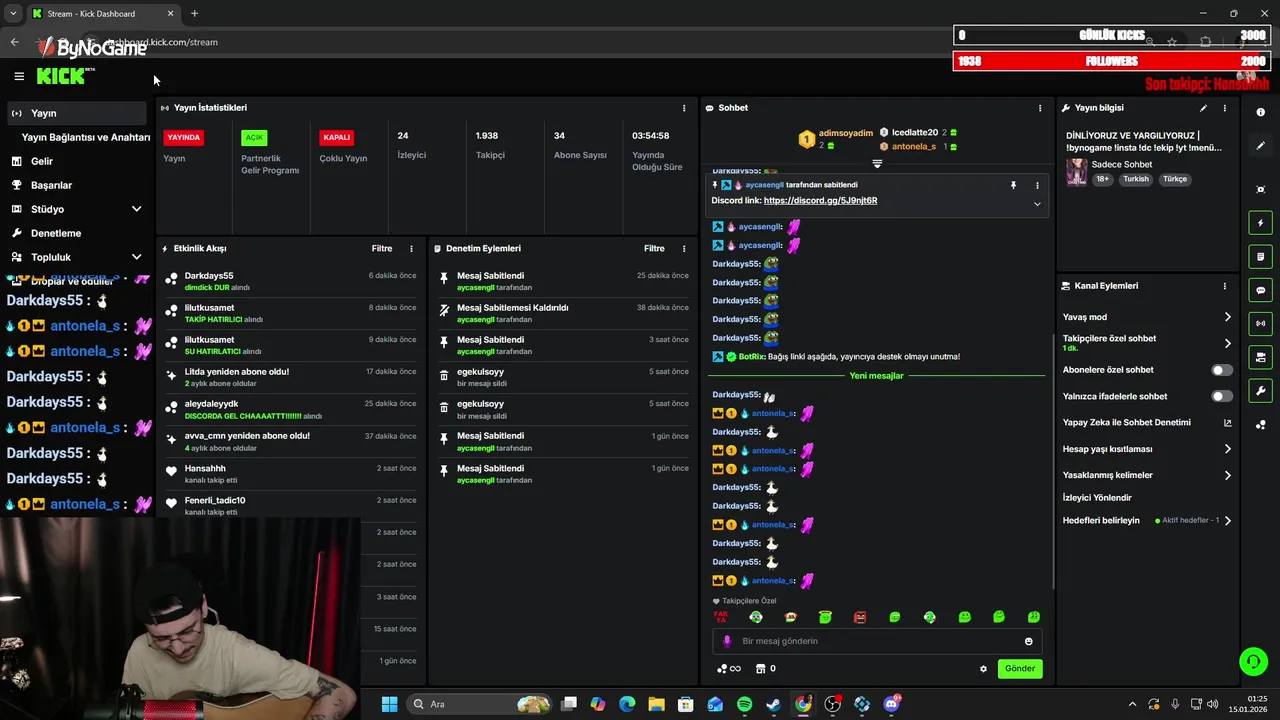Open the Yayın sidebar item
The width and height of the screenshot is (1280, 720).
76,113
